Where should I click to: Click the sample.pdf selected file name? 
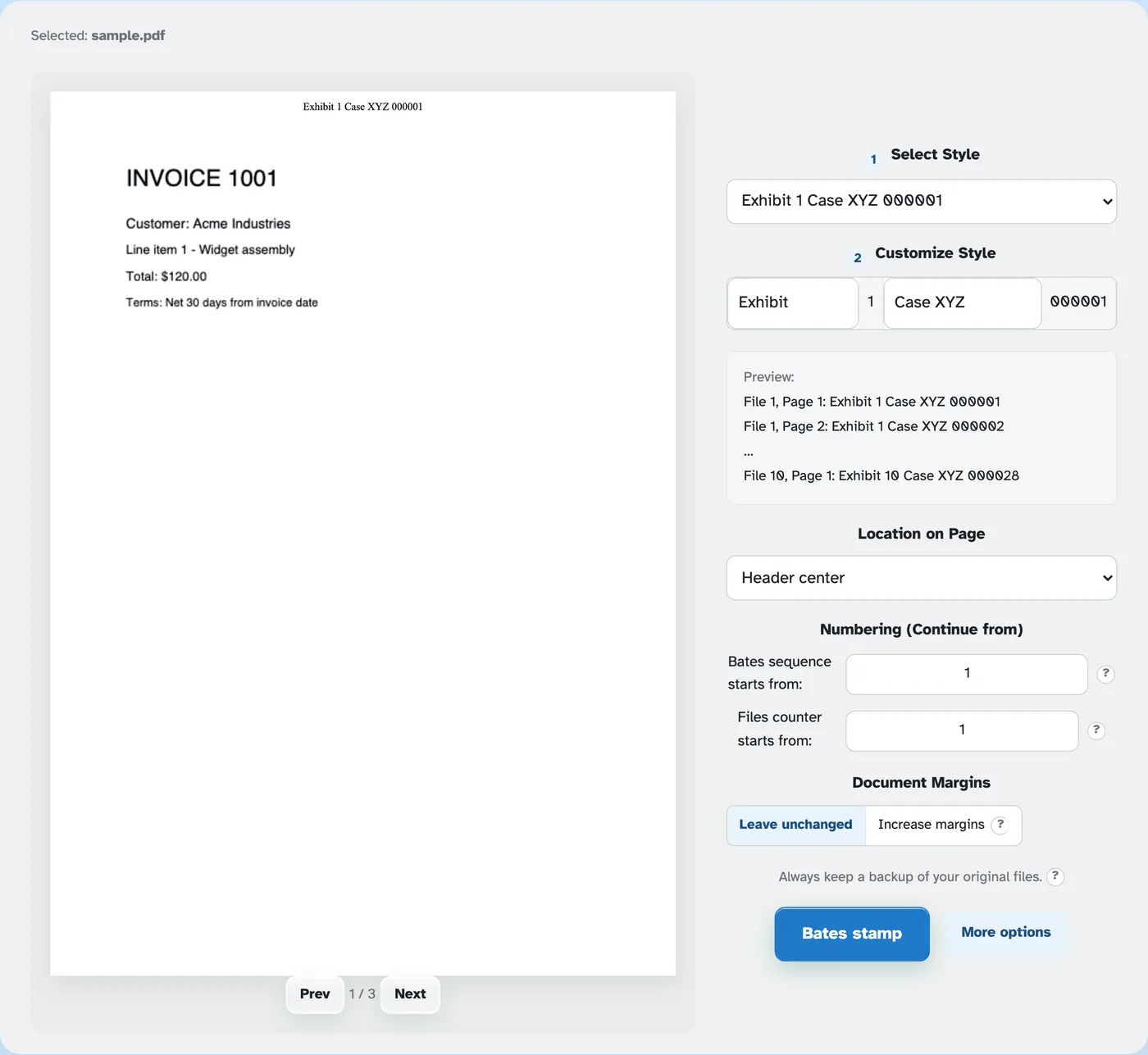tap(128, 35)
